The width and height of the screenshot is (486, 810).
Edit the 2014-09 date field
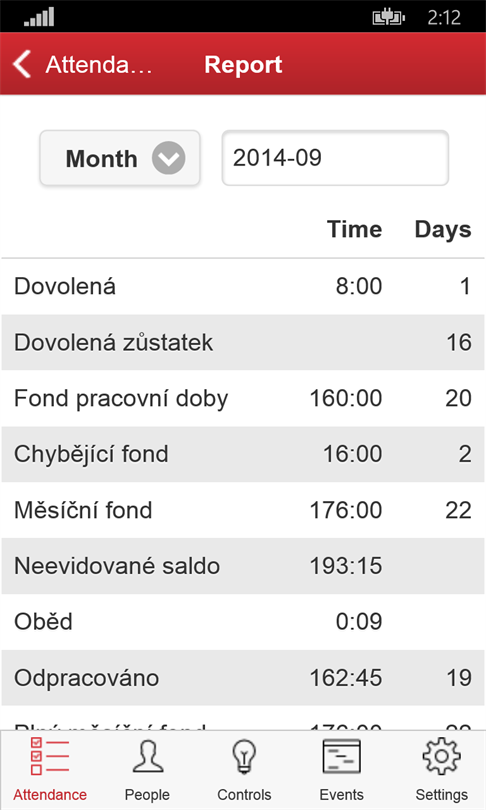(x=335, y=158)
